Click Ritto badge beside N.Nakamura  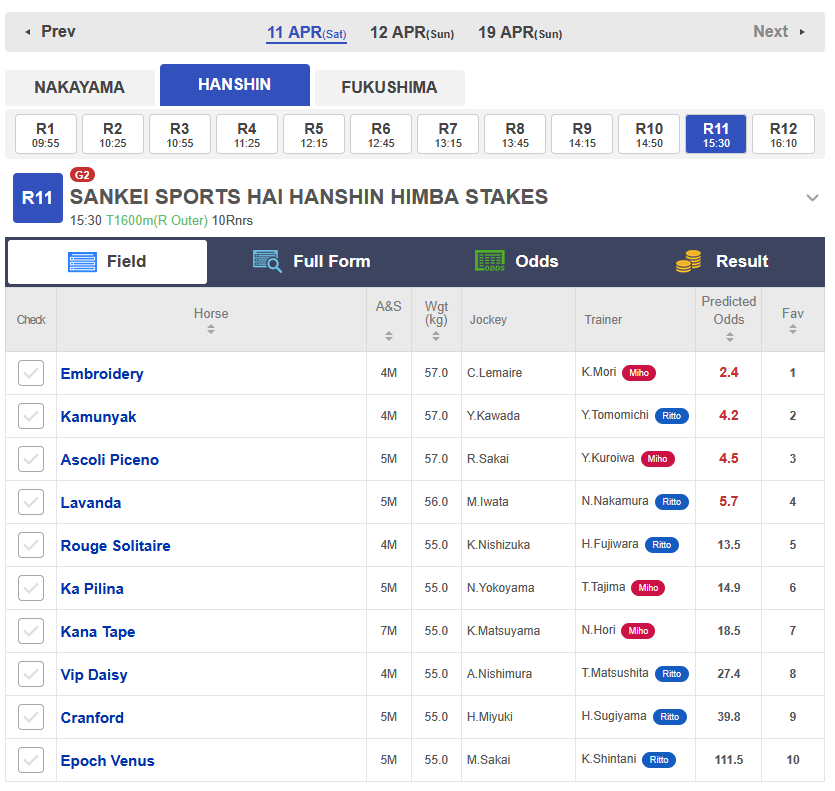tap(672, 502)
